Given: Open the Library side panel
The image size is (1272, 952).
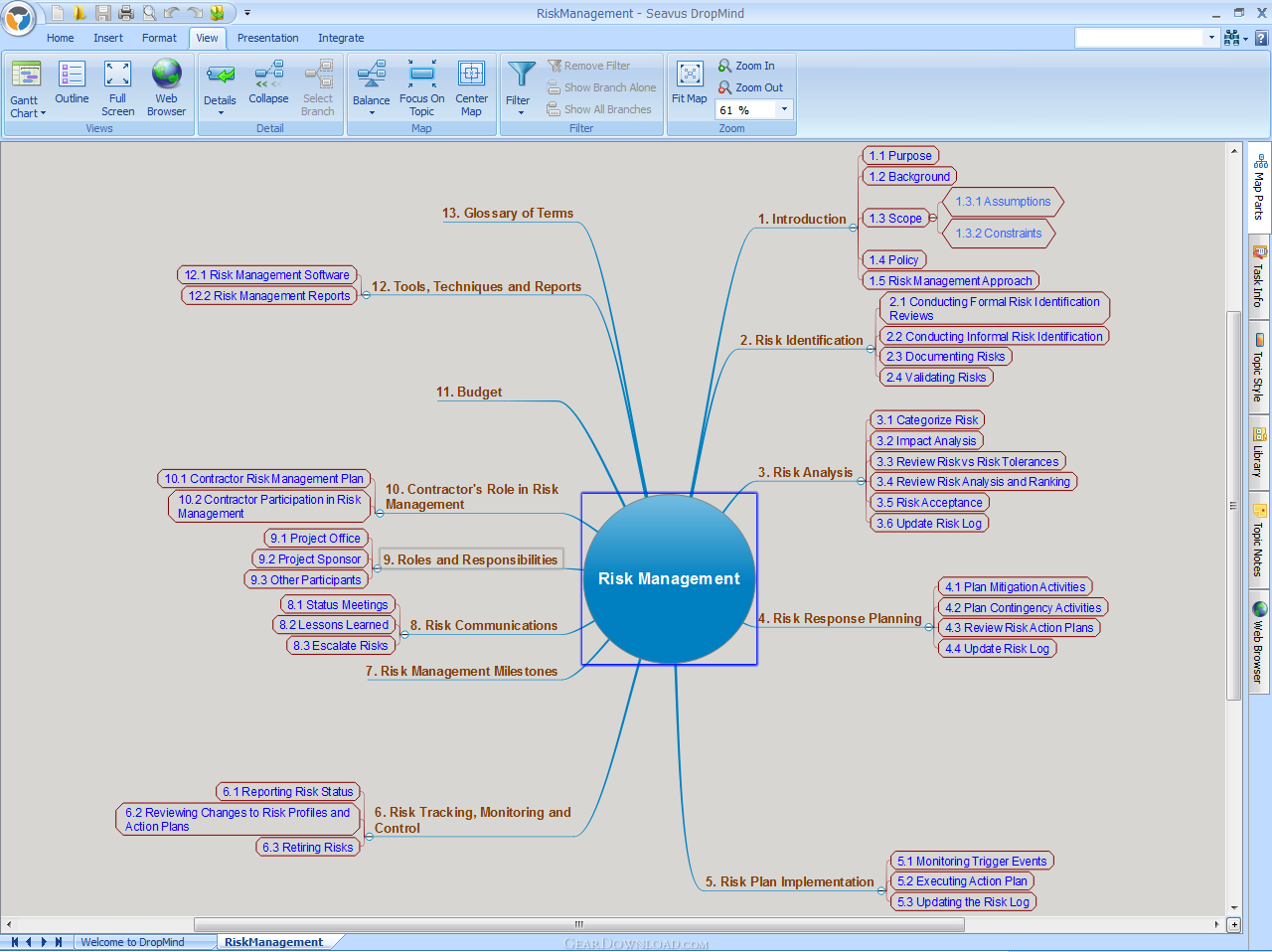Looking at the screenshot, I should pos(1259,452).
